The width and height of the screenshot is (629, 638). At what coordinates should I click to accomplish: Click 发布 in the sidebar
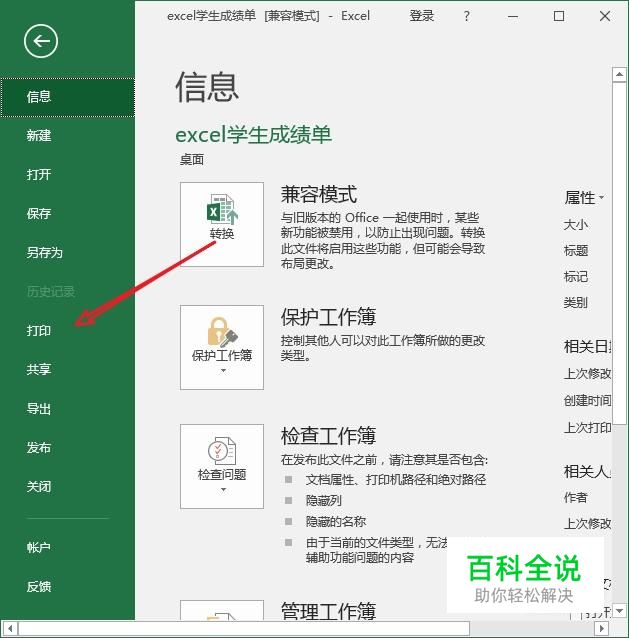tap(68, 448)
